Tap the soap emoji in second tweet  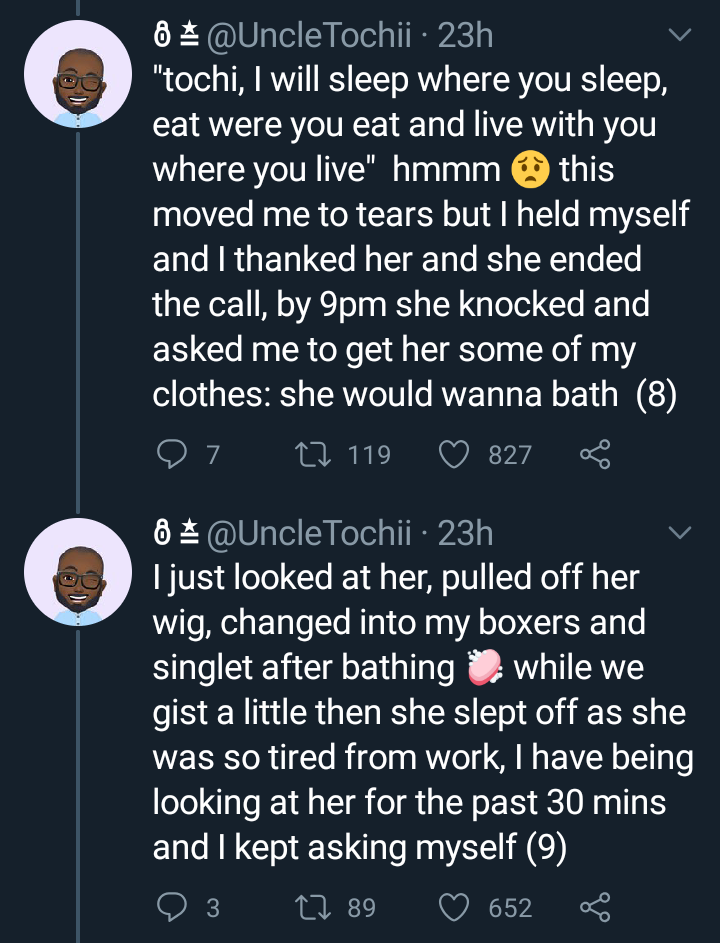[x=485, y=668]
